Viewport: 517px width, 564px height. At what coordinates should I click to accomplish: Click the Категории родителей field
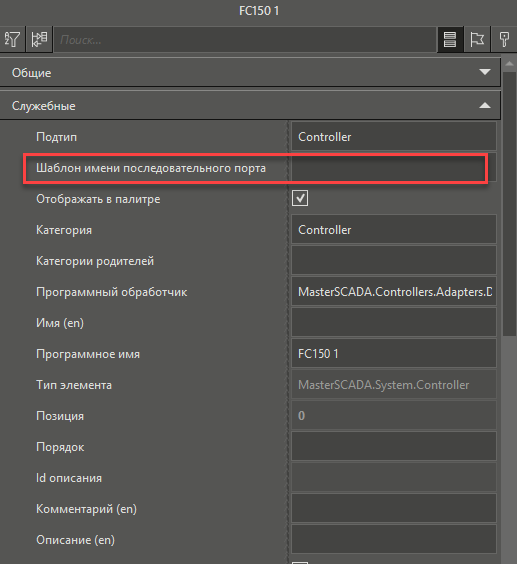[394, 260]
